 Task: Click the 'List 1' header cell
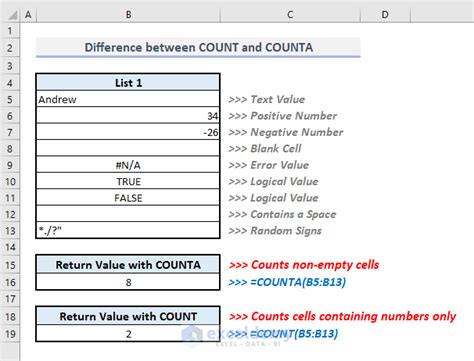click(128, 83)
